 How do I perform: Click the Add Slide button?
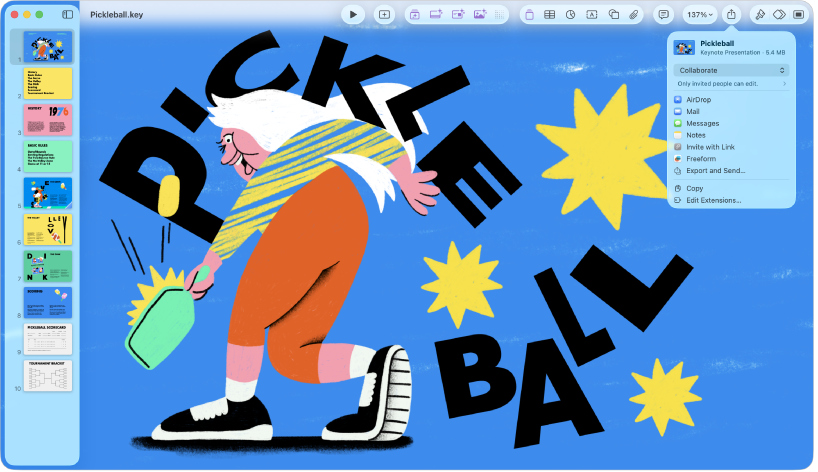(x=384, y=14)
